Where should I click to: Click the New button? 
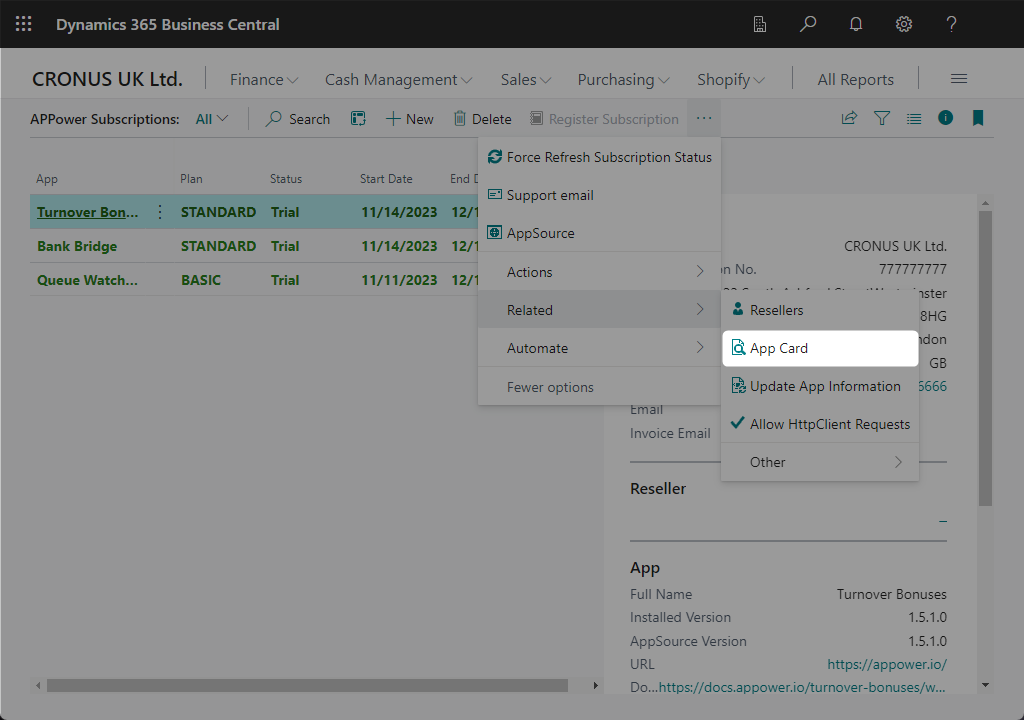pyautogui.click(x=409, y=119)
